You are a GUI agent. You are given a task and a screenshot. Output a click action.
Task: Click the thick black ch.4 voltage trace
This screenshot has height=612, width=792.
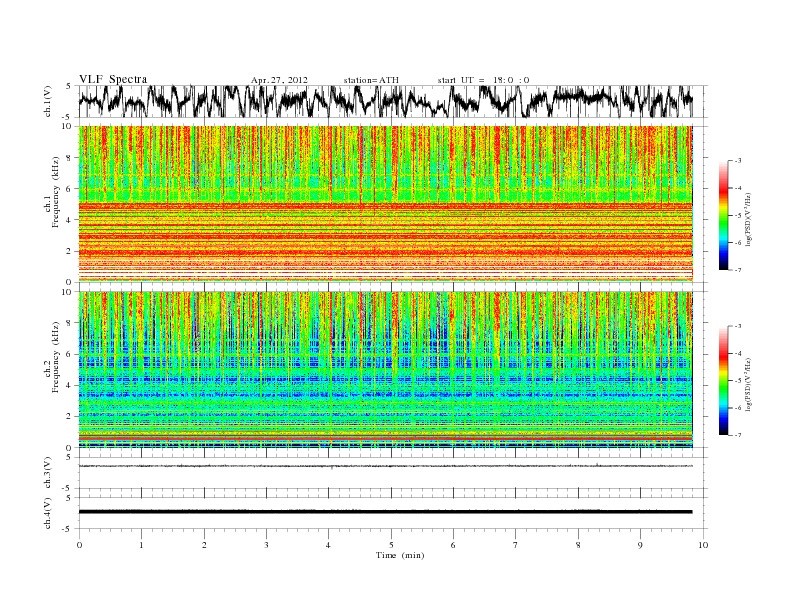click(385, 512)
